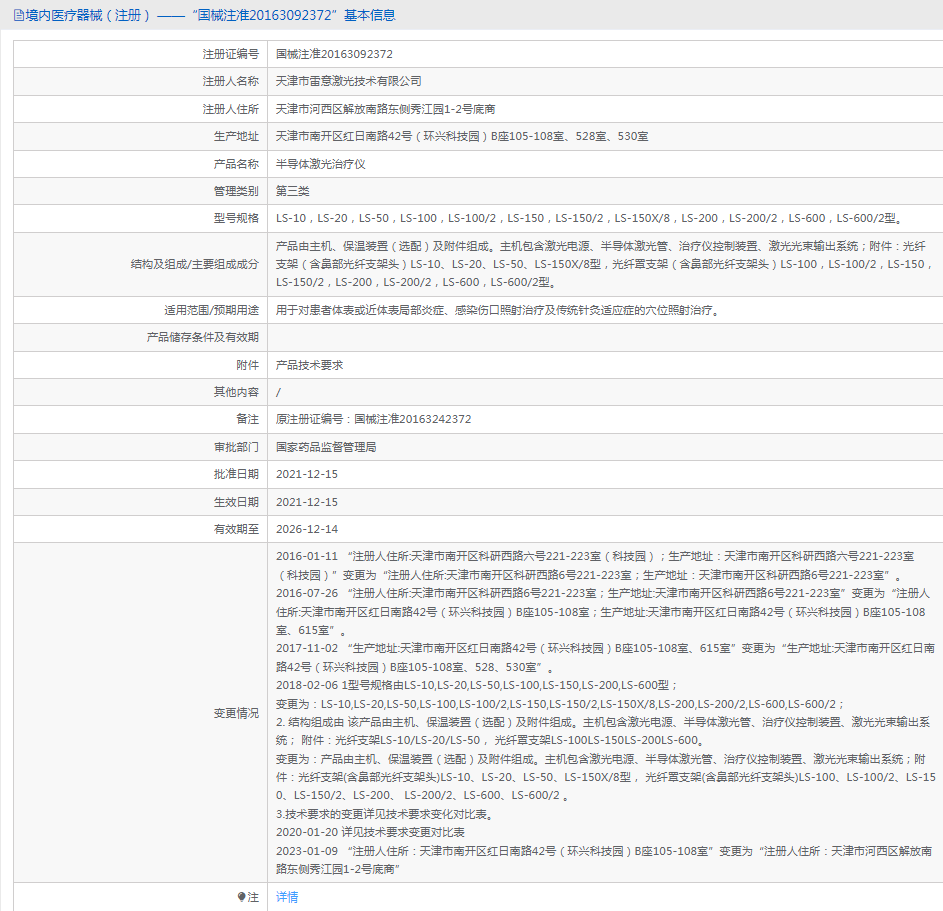This screenshot has height=911, width=943.
Task: Click the small marker icon beside 注
Action: pos(241,897)
